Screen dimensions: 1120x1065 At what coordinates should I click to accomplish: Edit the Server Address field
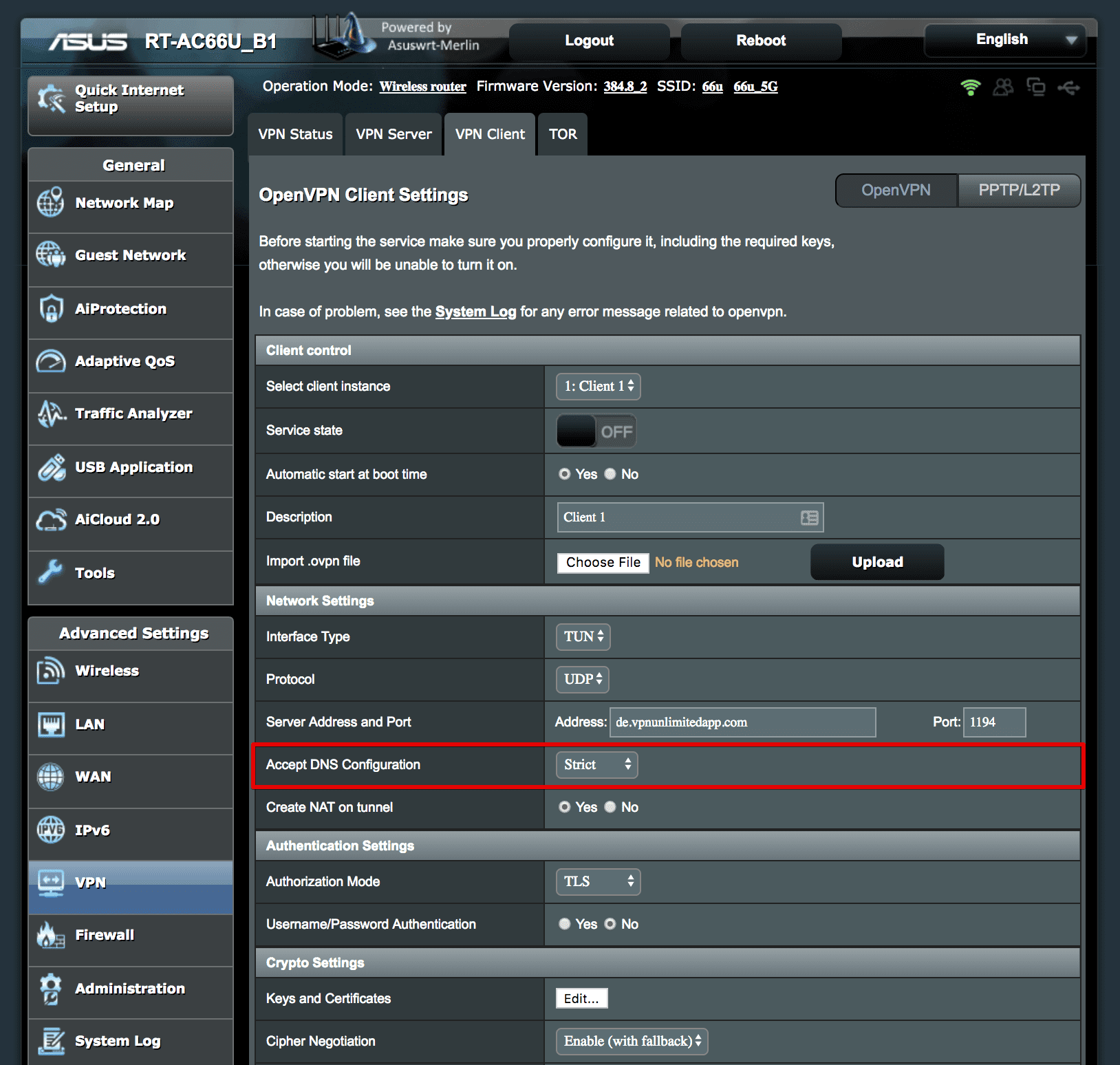click(x=742, y=722)
